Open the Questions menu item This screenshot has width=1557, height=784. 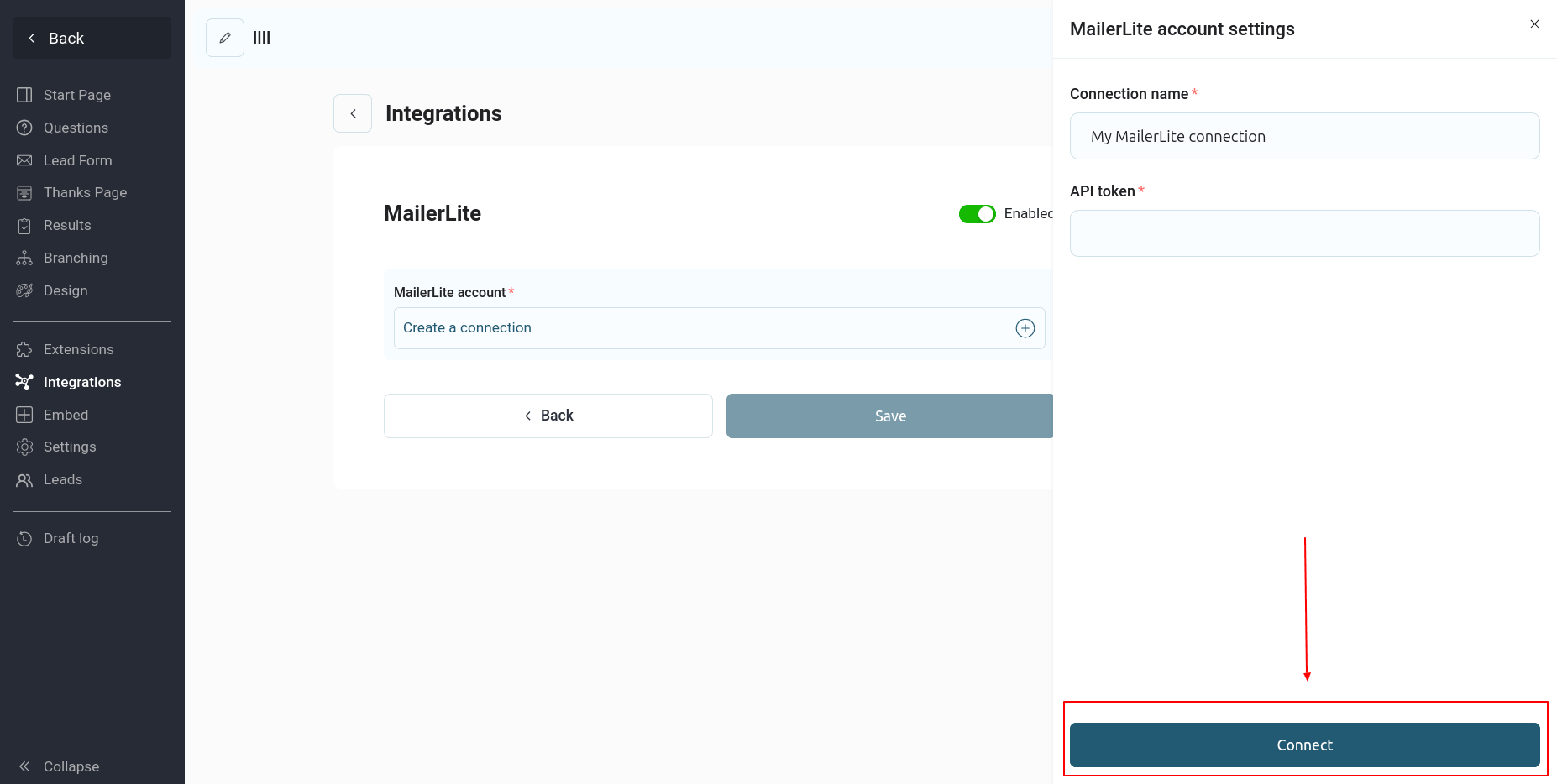click(x=76, y=128)
